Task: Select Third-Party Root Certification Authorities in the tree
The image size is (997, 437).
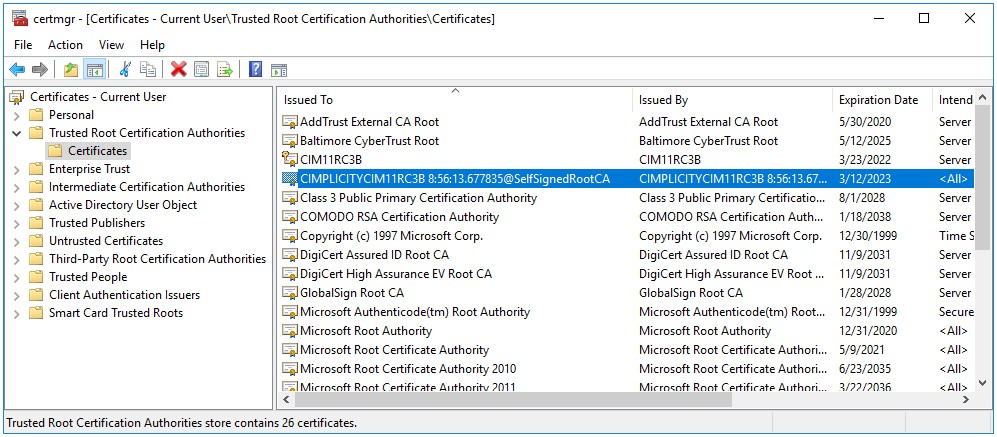Action: click(158, 259)
